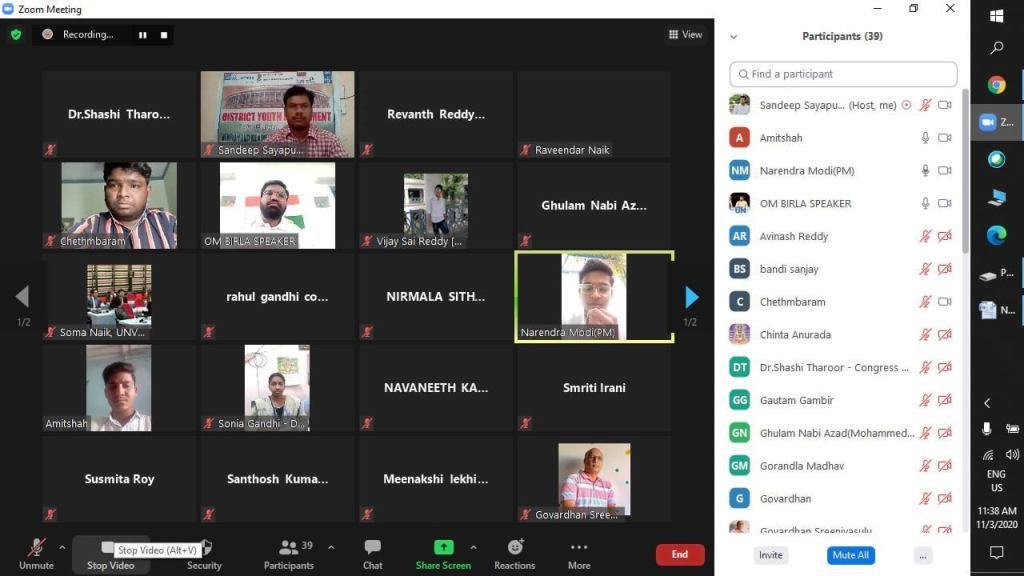Screen dimensions: 1024x576
Task: Expand audio options caret beside Unmute
Action: (62, 547)
